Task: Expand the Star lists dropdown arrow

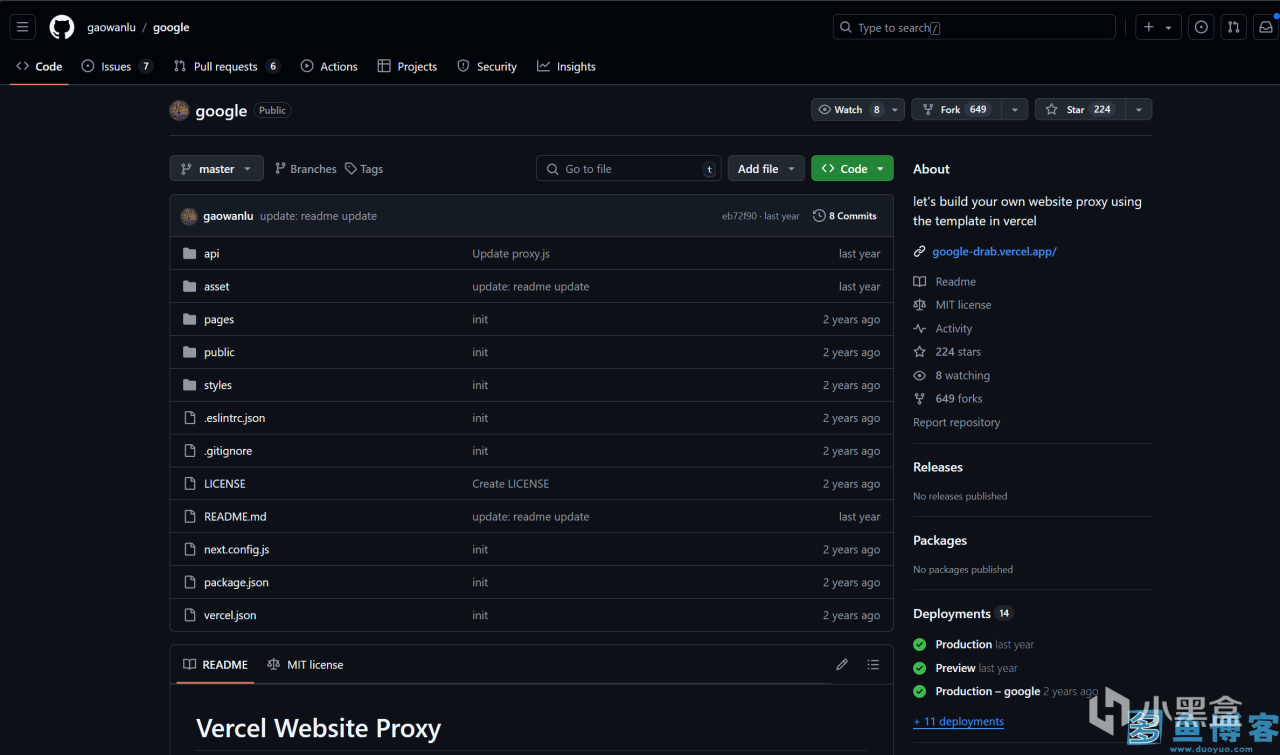Action: pyautogui.click(x=1138, y=109)
